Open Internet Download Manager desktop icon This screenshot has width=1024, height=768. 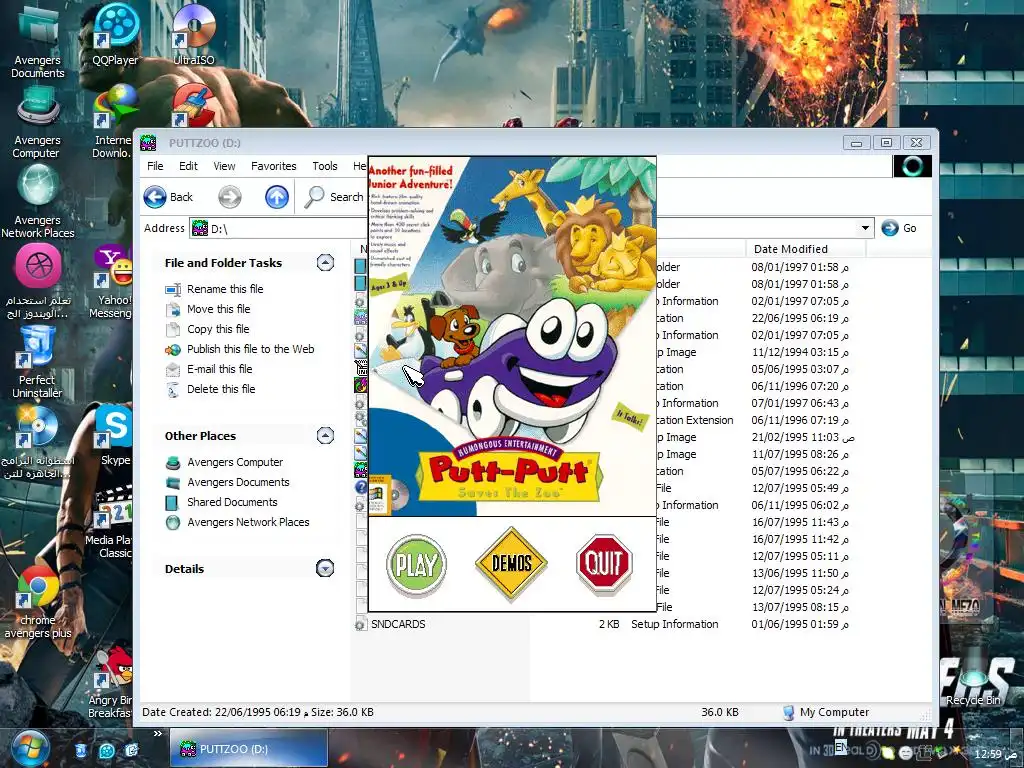(114, 122)
